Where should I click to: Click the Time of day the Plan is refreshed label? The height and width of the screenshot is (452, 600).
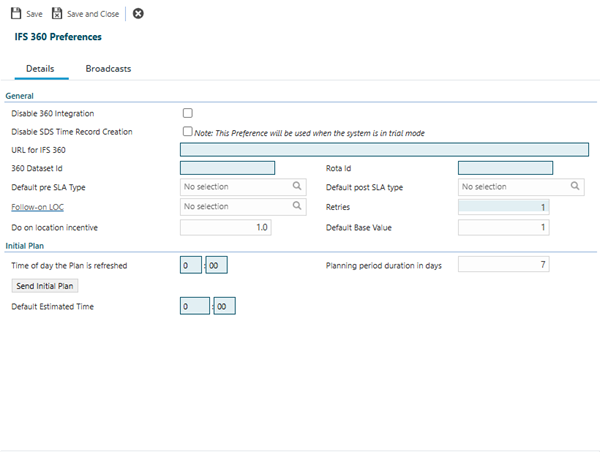[x=69, y=266]
